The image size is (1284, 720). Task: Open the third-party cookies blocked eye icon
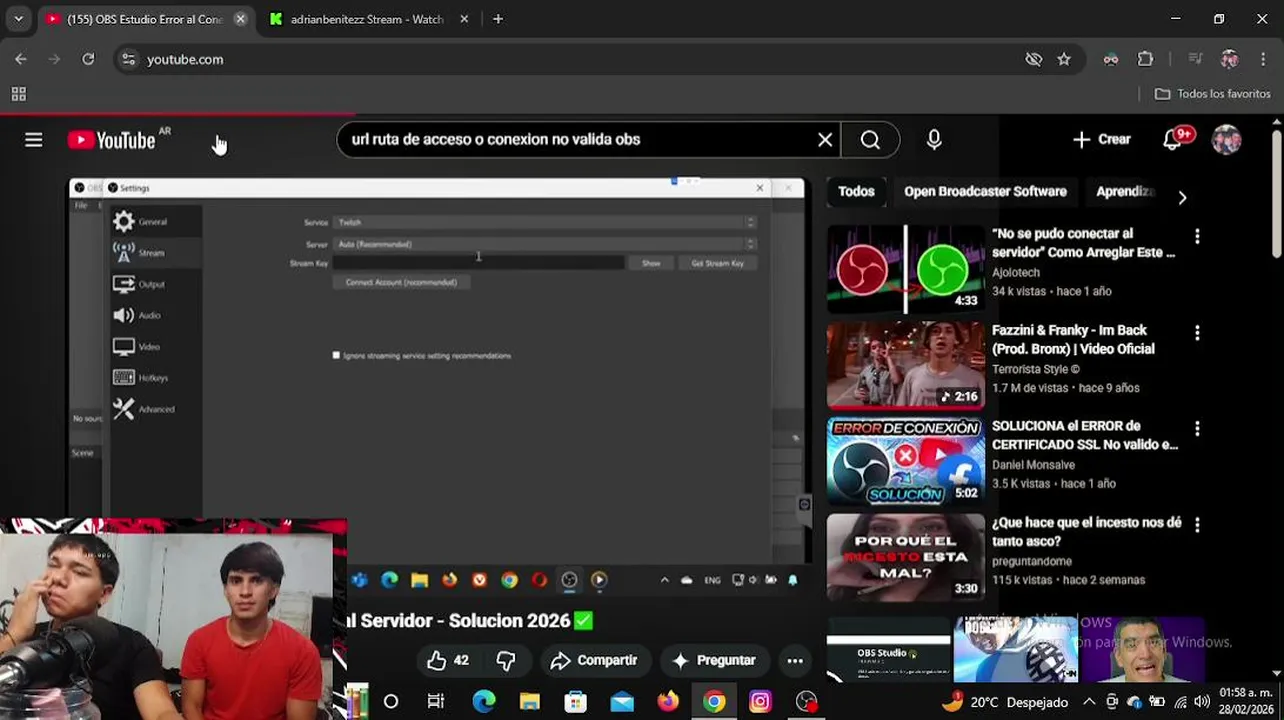1034,59
